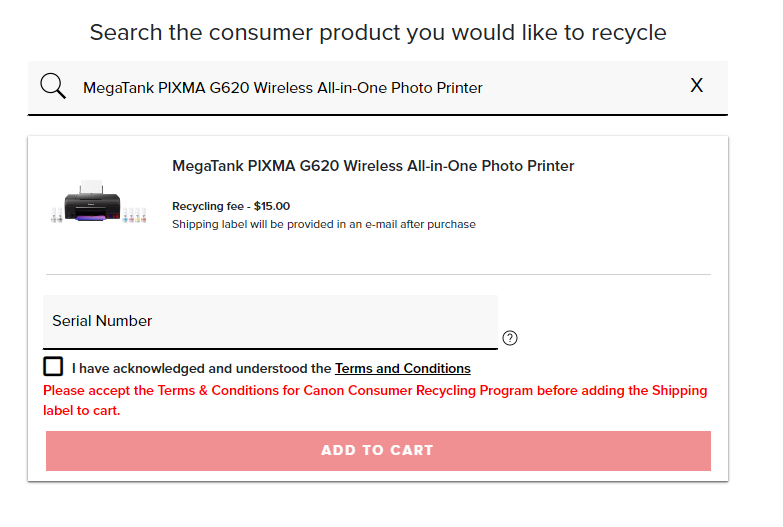This screenshot has width=783, height=527.
Task: Click the 'I have acknowledged and understood' label
Action: [201, 369]
